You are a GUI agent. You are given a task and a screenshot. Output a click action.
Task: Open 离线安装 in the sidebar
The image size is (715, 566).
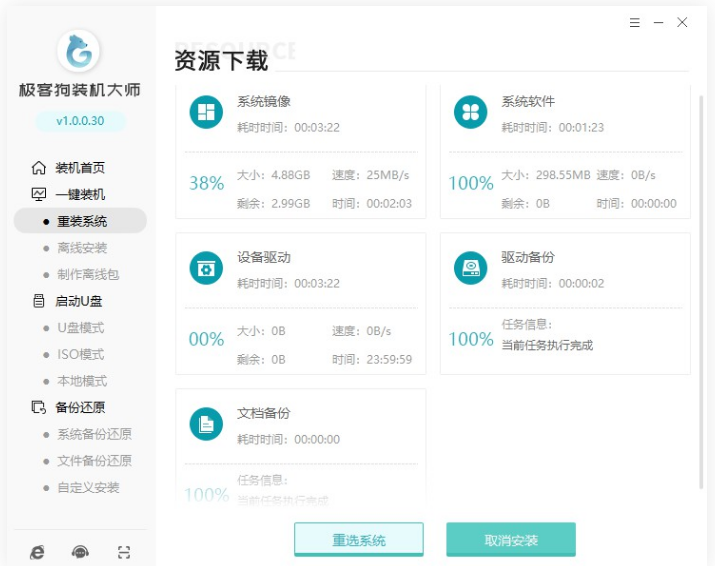tap(81, 248)
